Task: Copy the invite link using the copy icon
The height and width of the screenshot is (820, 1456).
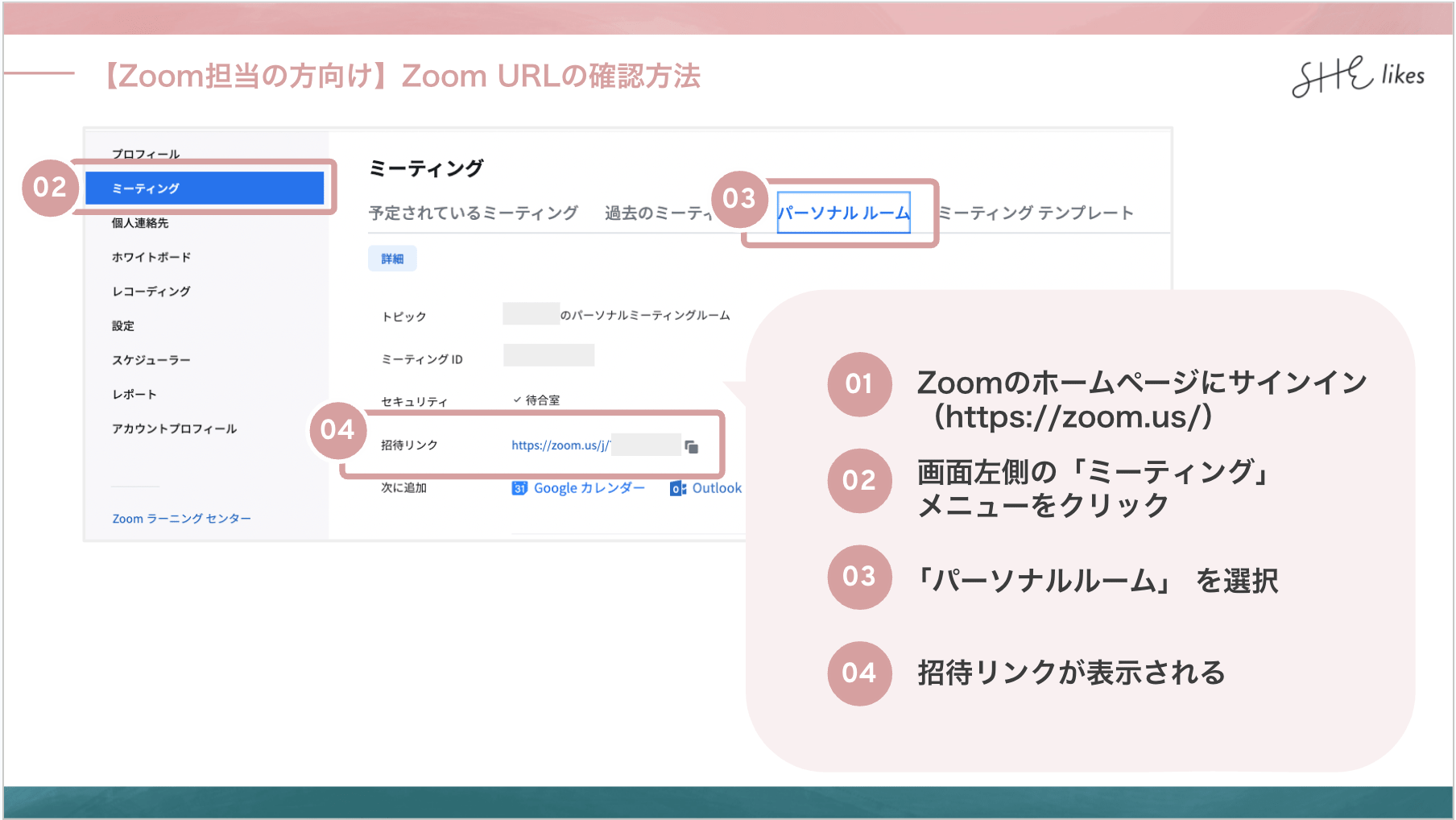Action: coord(691,446)
